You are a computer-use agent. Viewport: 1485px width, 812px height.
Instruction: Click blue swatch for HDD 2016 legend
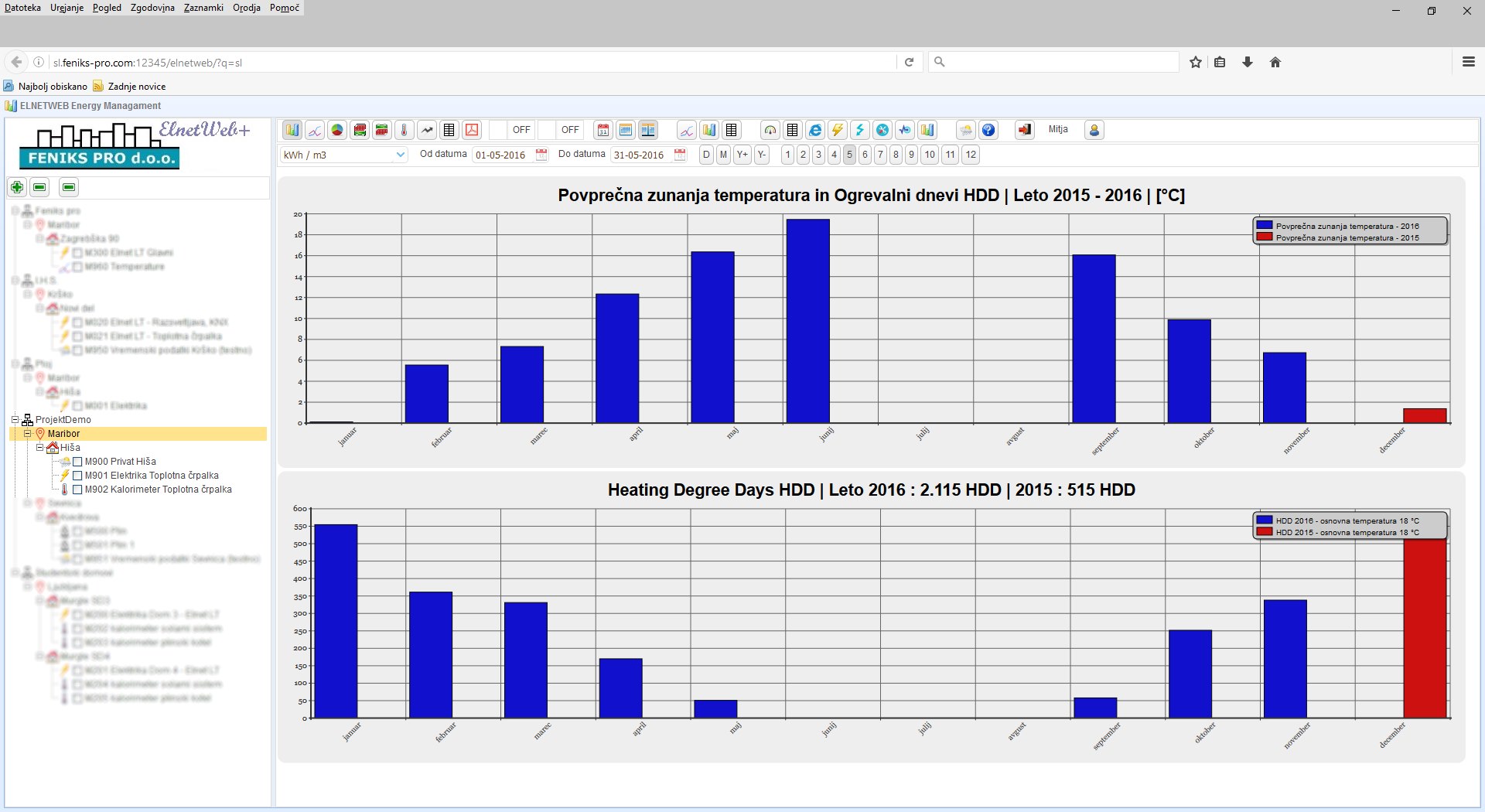tap(1265, 520)
